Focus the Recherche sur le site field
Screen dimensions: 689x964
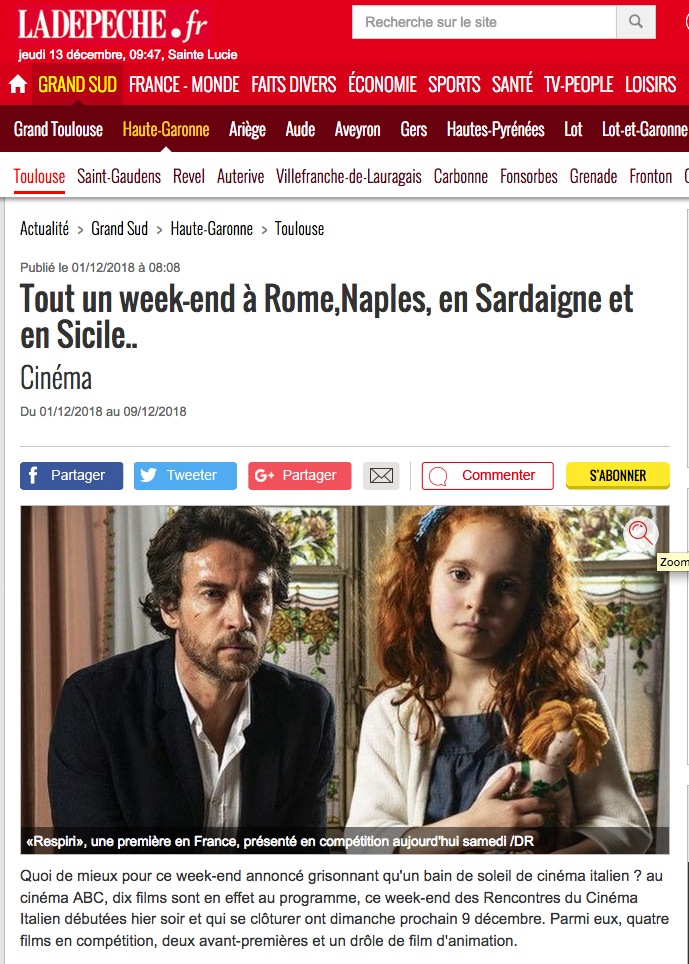point(484,22)
